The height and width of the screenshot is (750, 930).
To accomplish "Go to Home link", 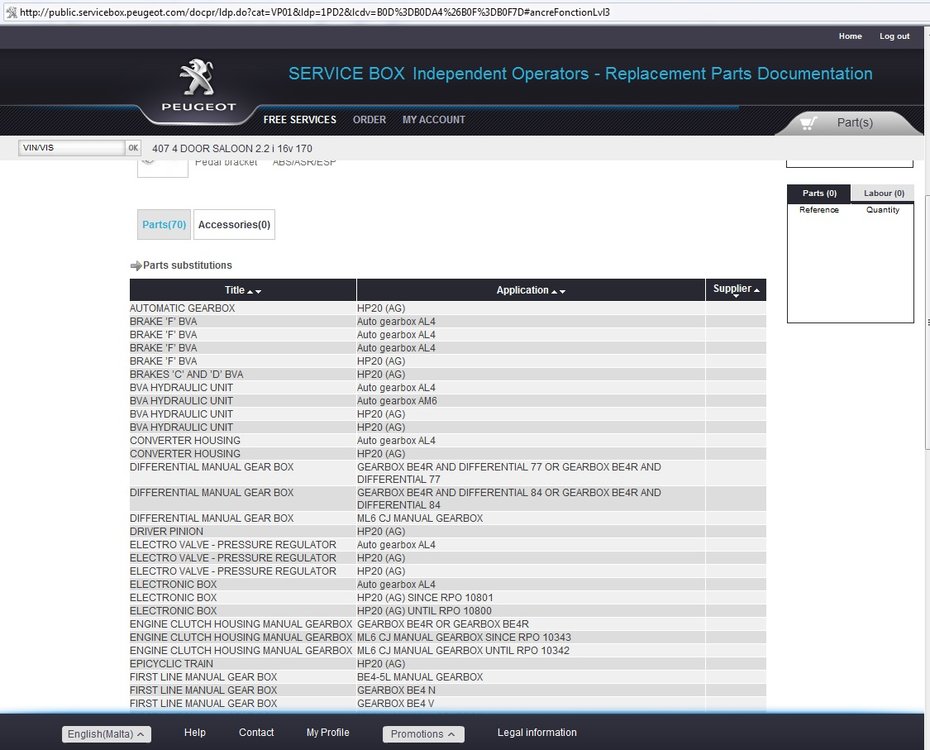I will tap(850, 36).
